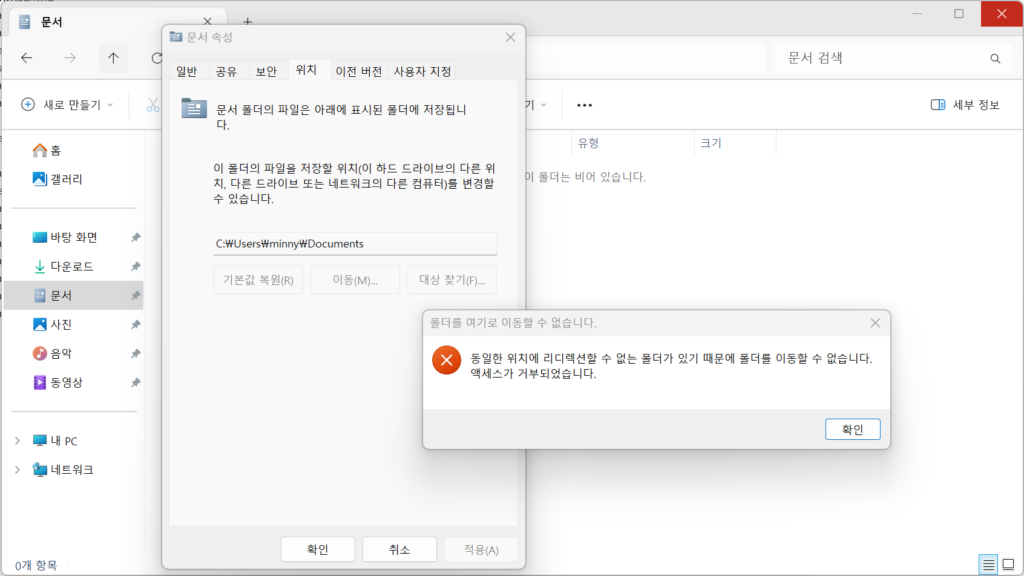Select the 위치 tab
This screenshot has width=1024, height=576.
(306, 70)
